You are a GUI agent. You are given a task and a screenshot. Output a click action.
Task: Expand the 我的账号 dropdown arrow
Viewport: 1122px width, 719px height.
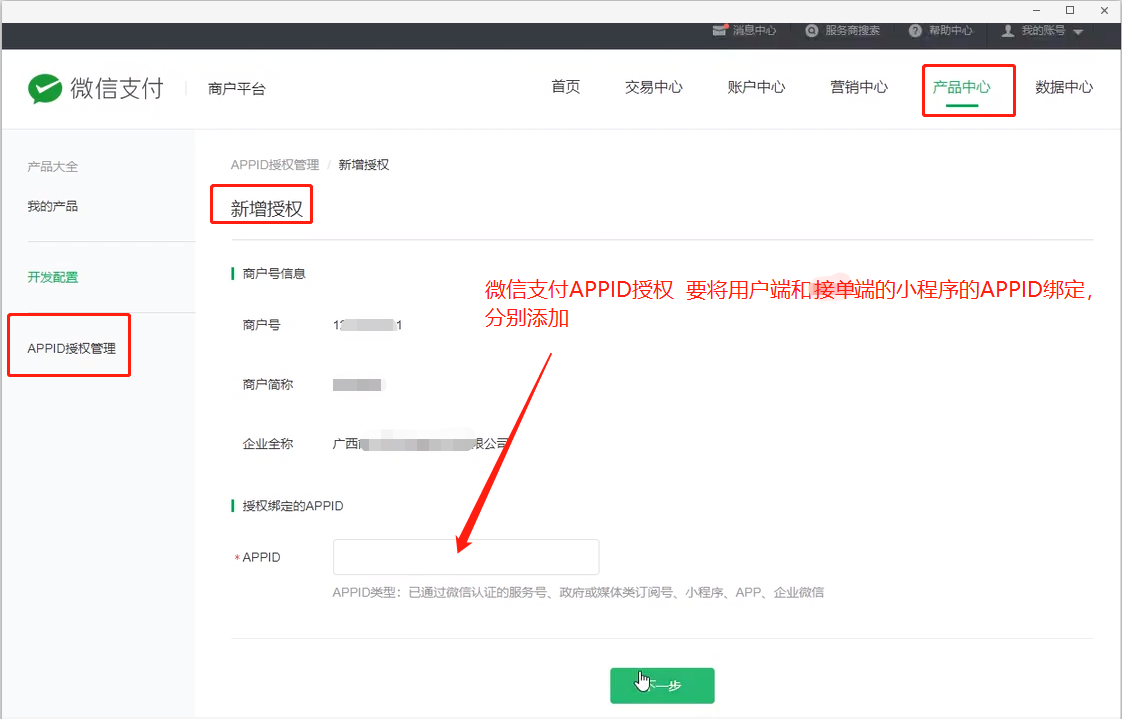tap(1078, 31)
